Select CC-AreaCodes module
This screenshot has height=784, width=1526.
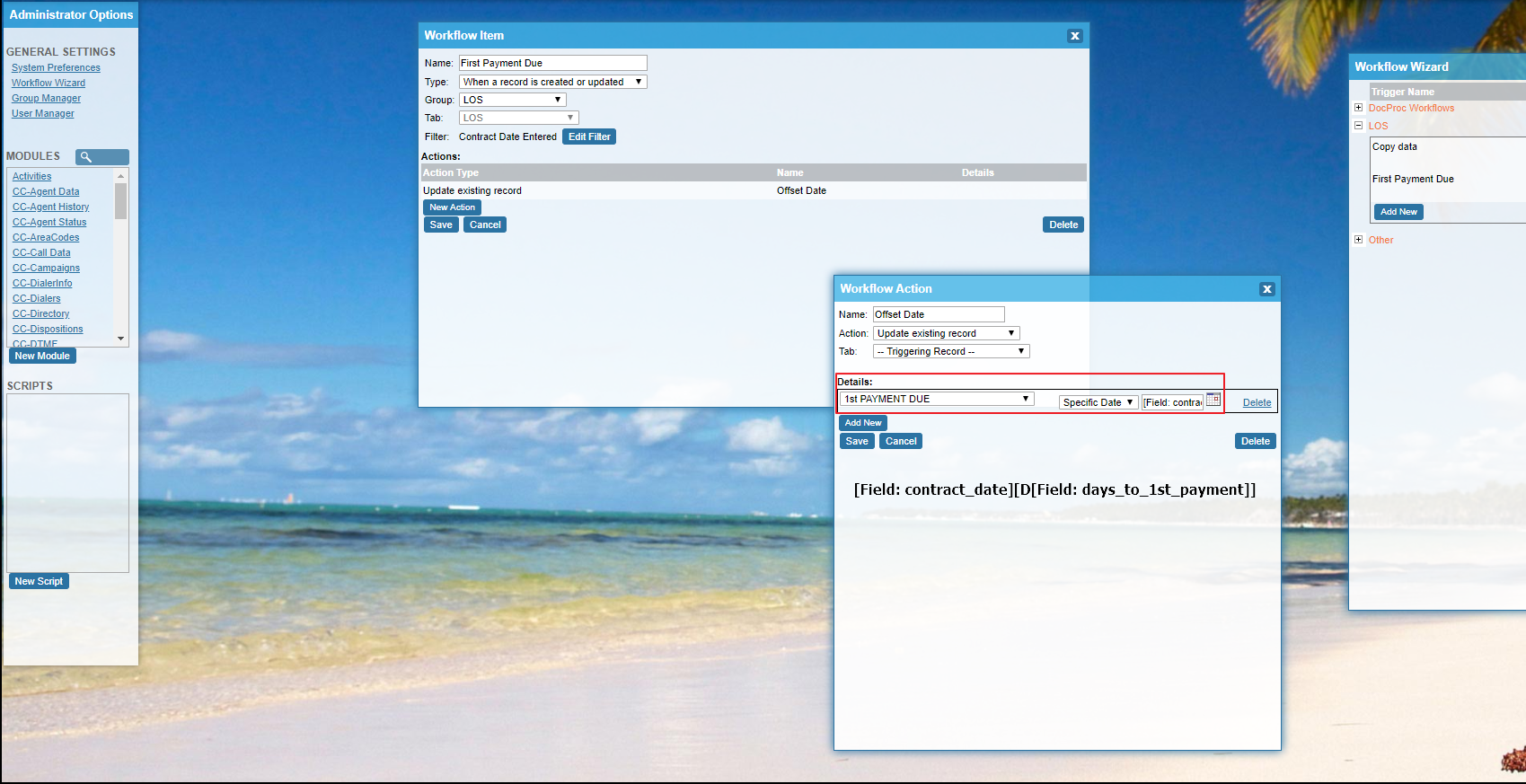[x=46, y=237]
